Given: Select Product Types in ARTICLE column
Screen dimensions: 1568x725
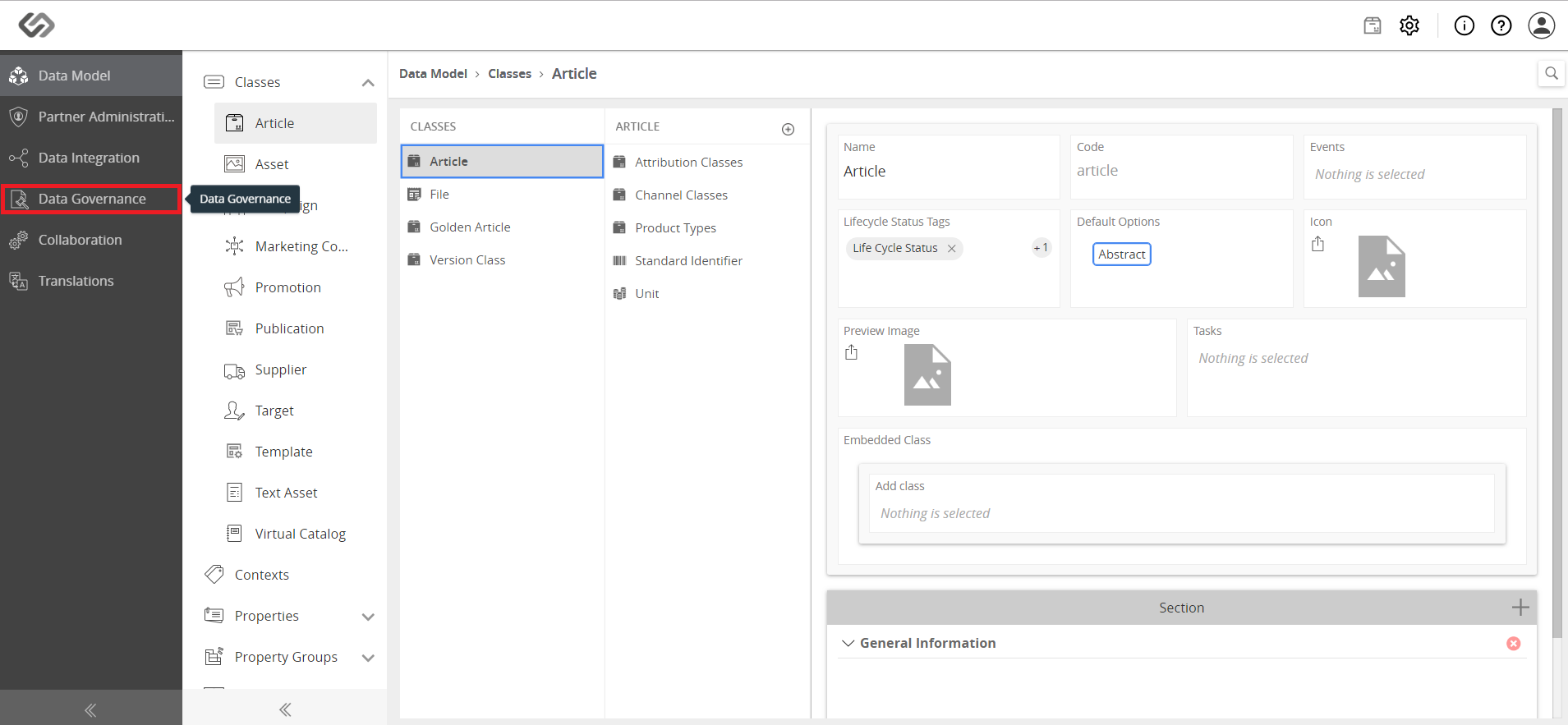Looking at the screenshot, I should (707, 228).
